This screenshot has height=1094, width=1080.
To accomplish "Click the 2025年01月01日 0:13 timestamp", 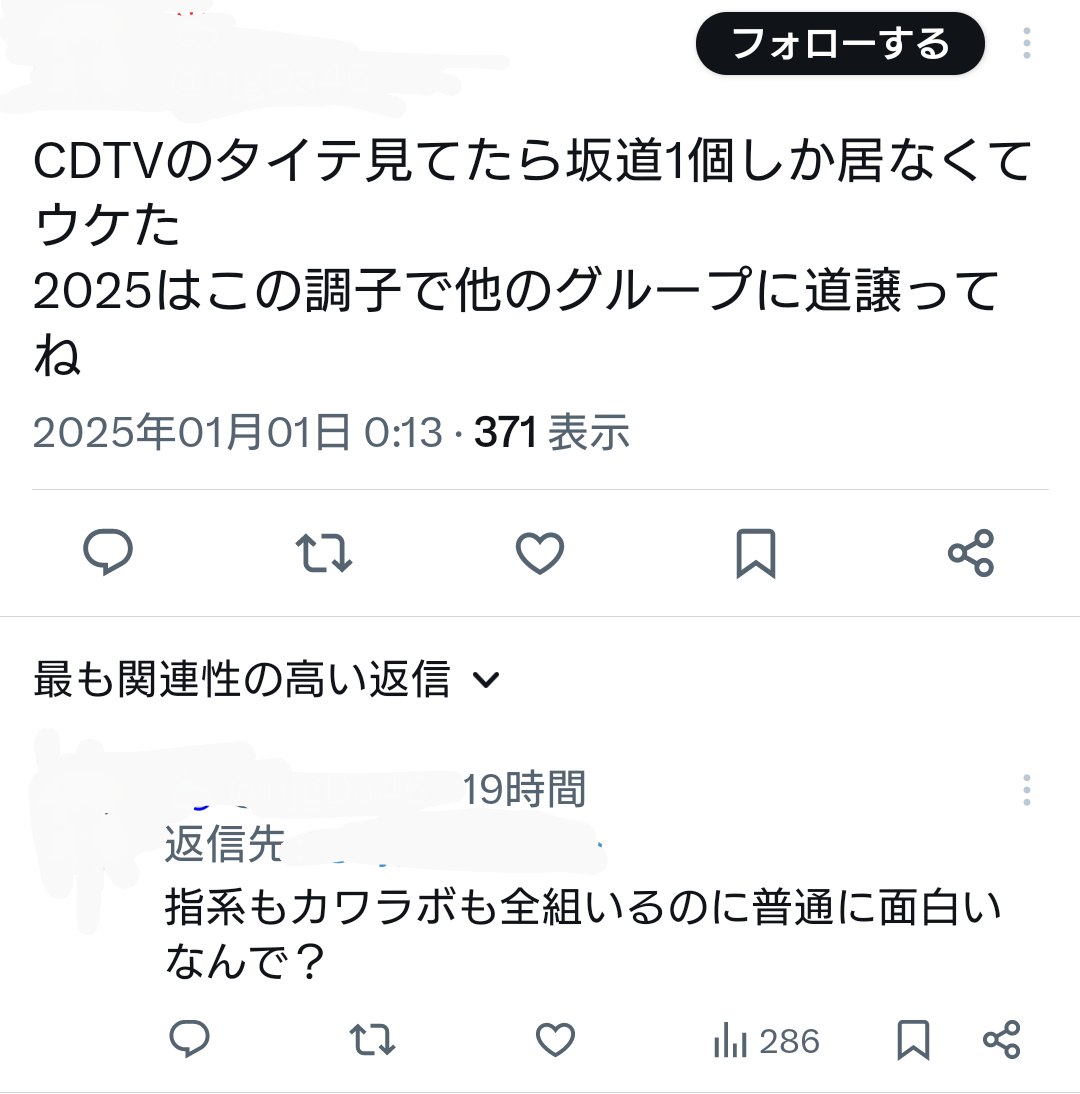I will point(238,432).
